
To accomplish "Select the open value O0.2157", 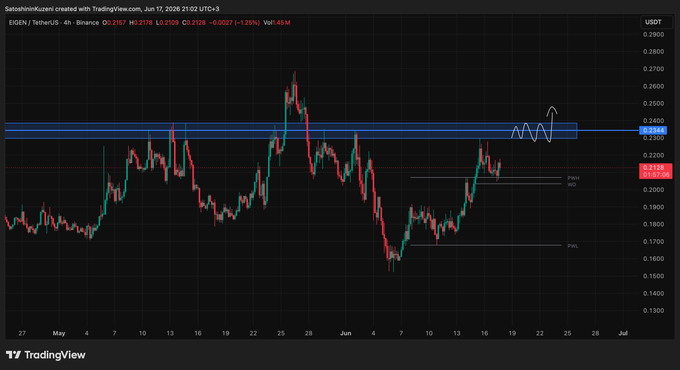I will 114,23.
